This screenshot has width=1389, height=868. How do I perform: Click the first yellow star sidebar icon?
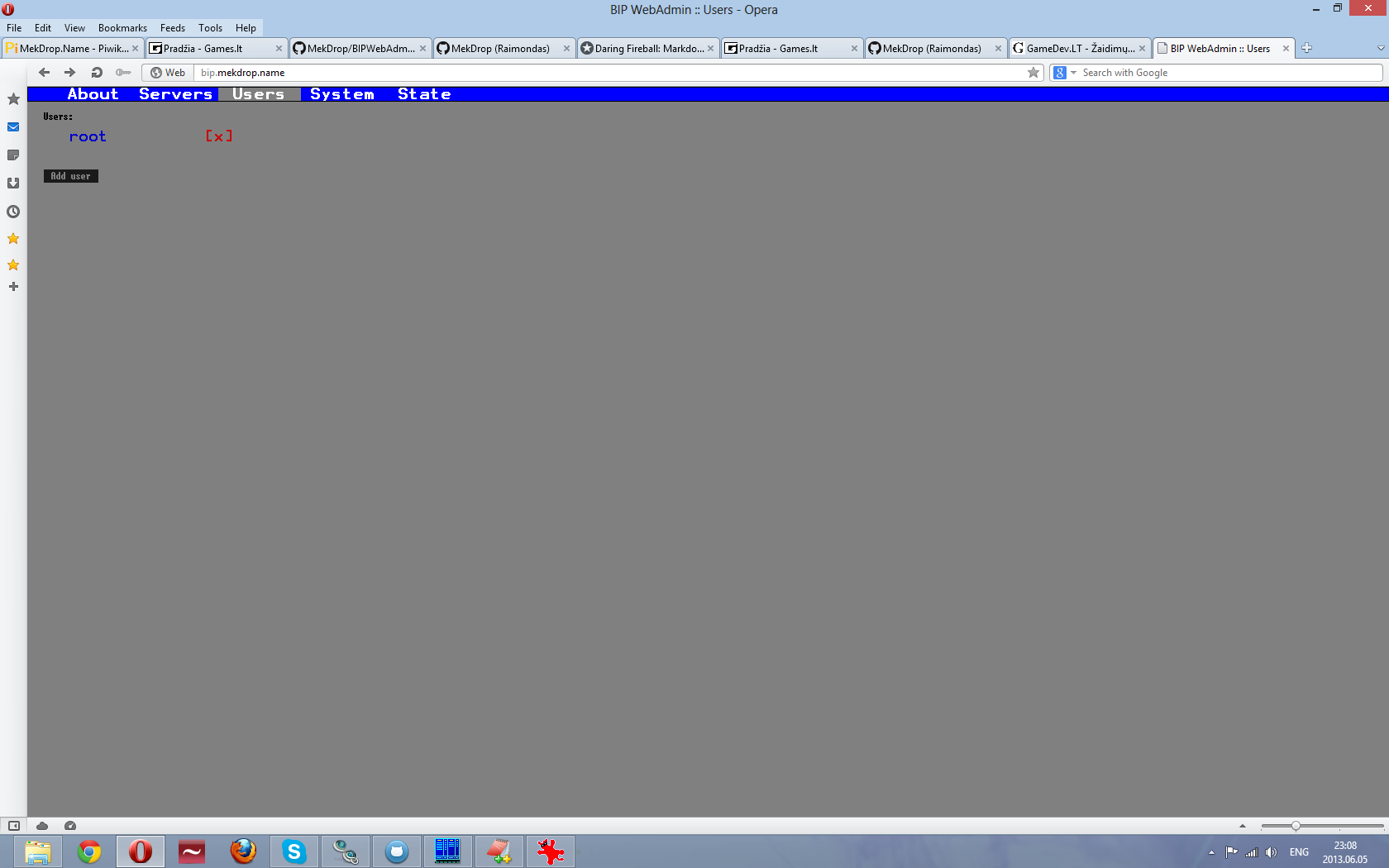click(x=13, y=239)
